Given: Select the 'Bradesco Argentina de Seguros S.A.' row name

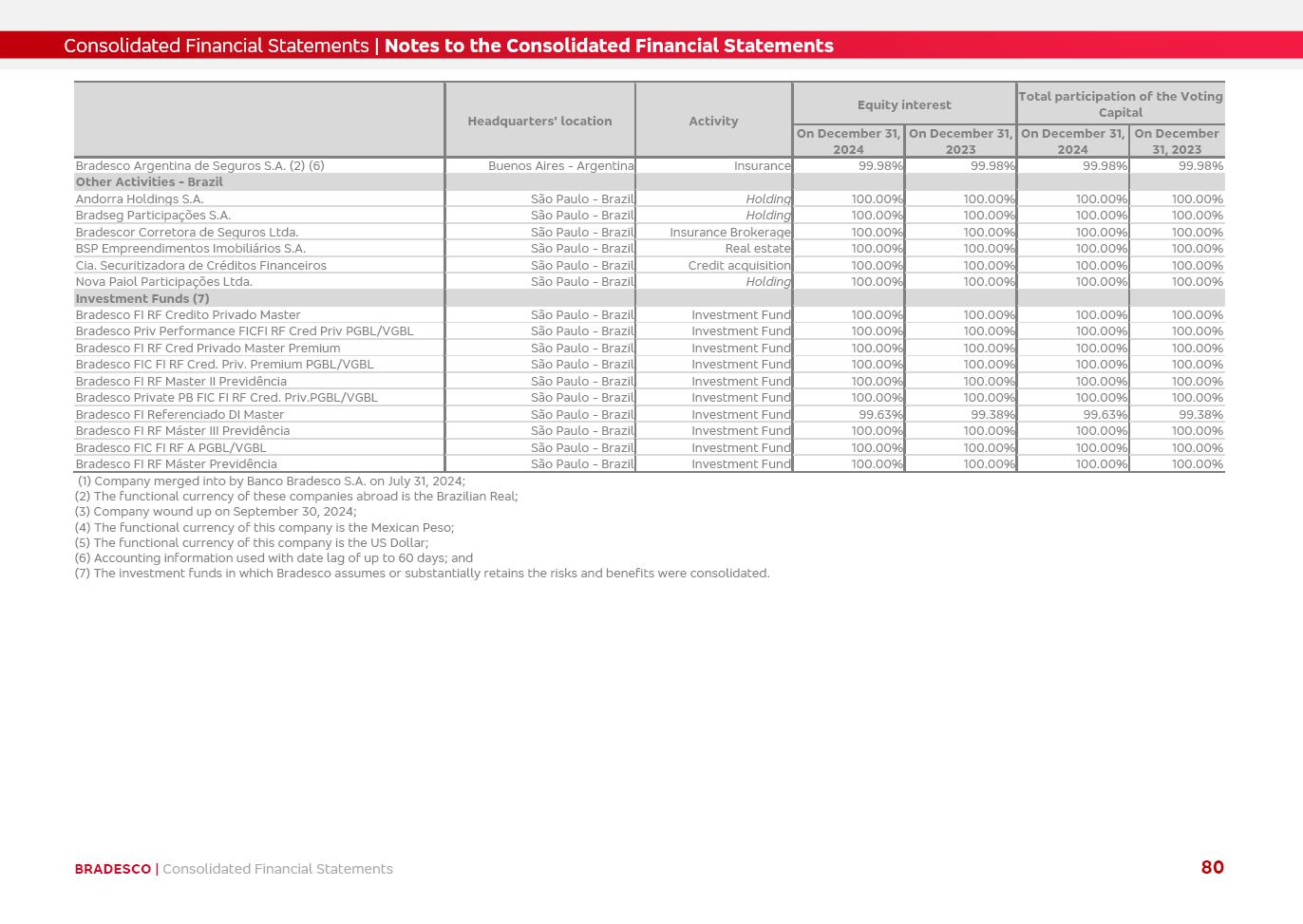Looking at the screenshot, I should click(x=199, y=166).
